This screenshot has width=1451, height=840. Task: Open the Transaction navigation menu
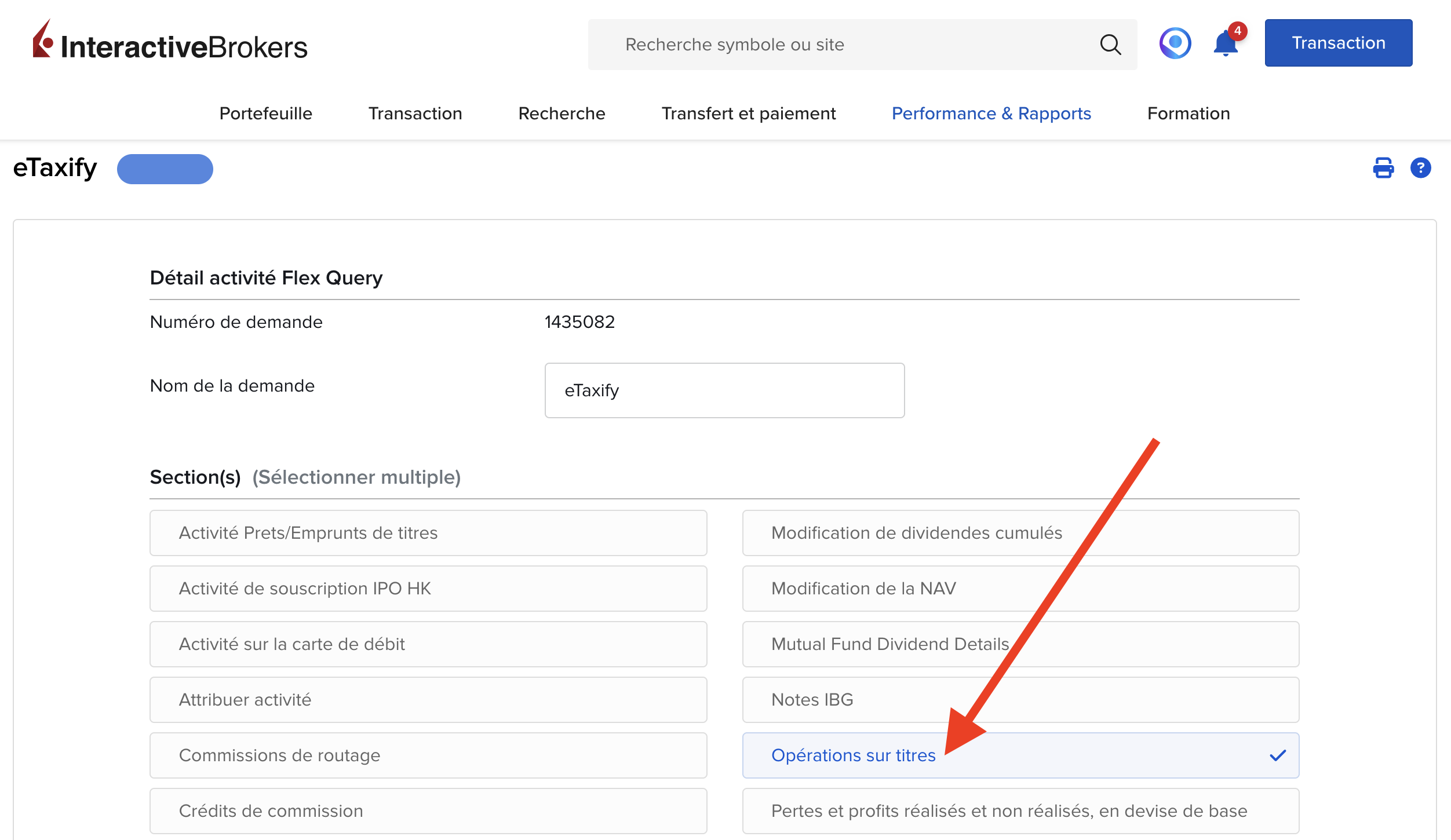415,114
